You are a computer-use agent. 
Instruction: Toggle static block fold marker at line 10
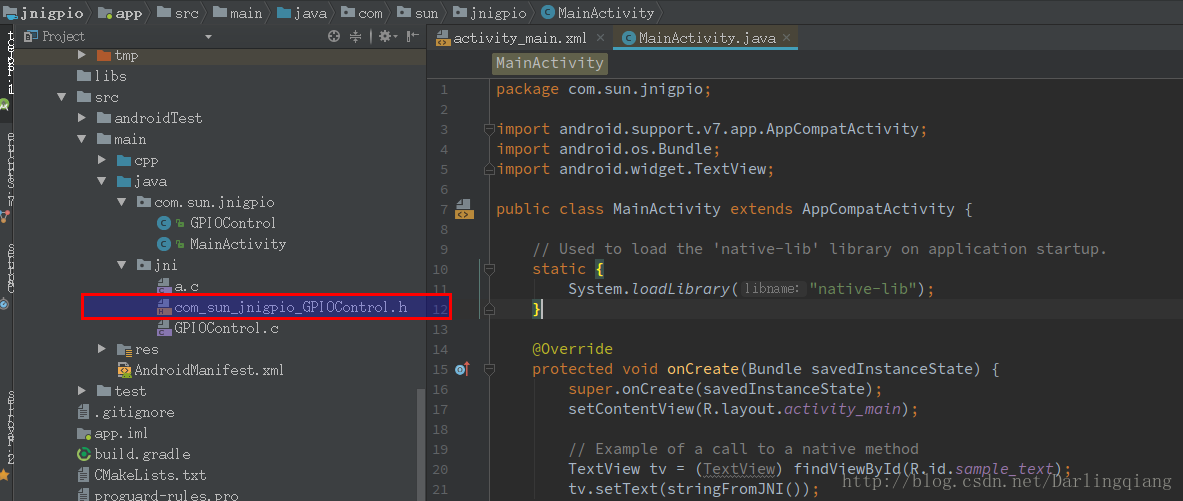tap(489, 269)
